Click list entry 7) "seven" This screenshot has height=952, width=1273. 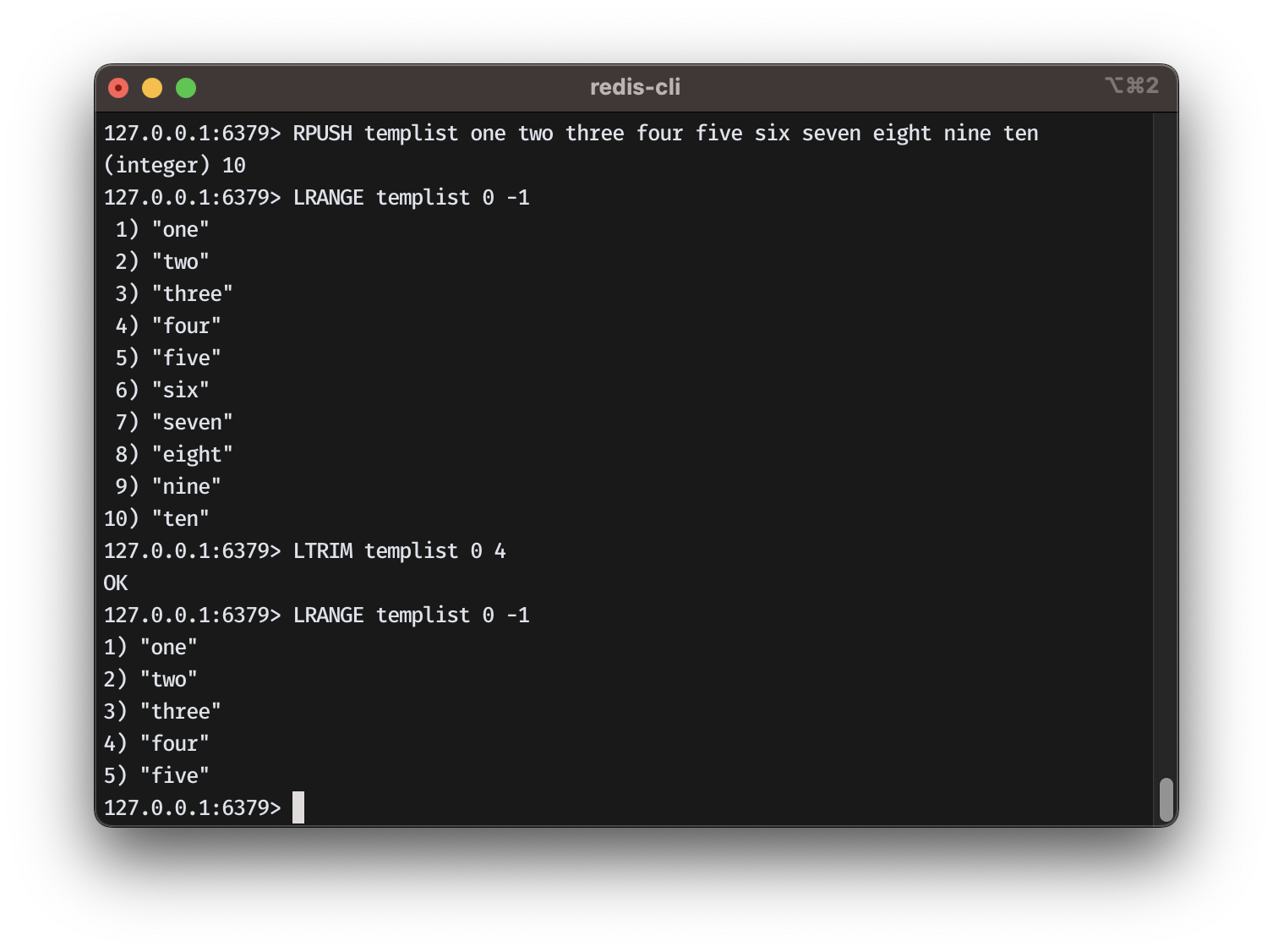point(174,423)
